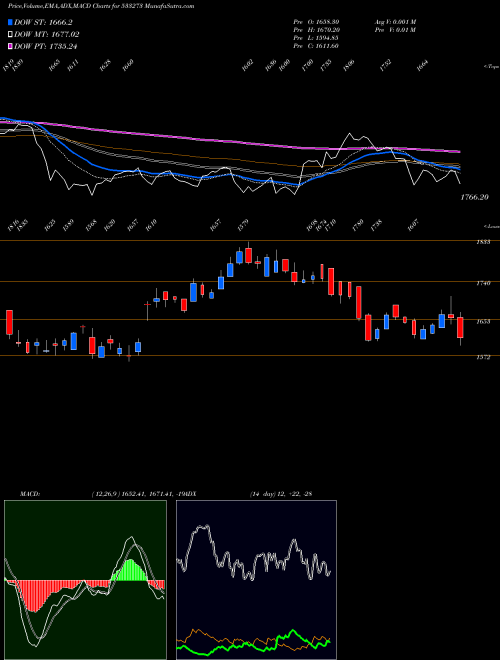Click the chart title mentioning MunafaSutra.com

(101, 6)
